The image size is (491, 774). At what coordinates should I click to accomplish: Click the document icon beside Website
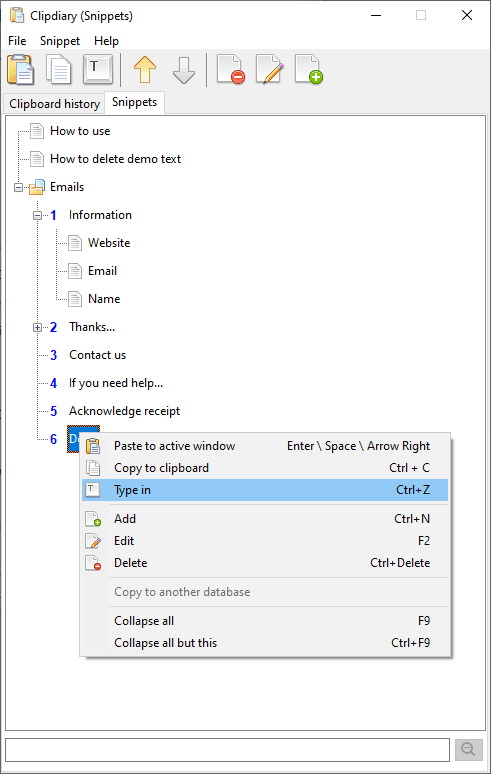(x=75, y=243)
